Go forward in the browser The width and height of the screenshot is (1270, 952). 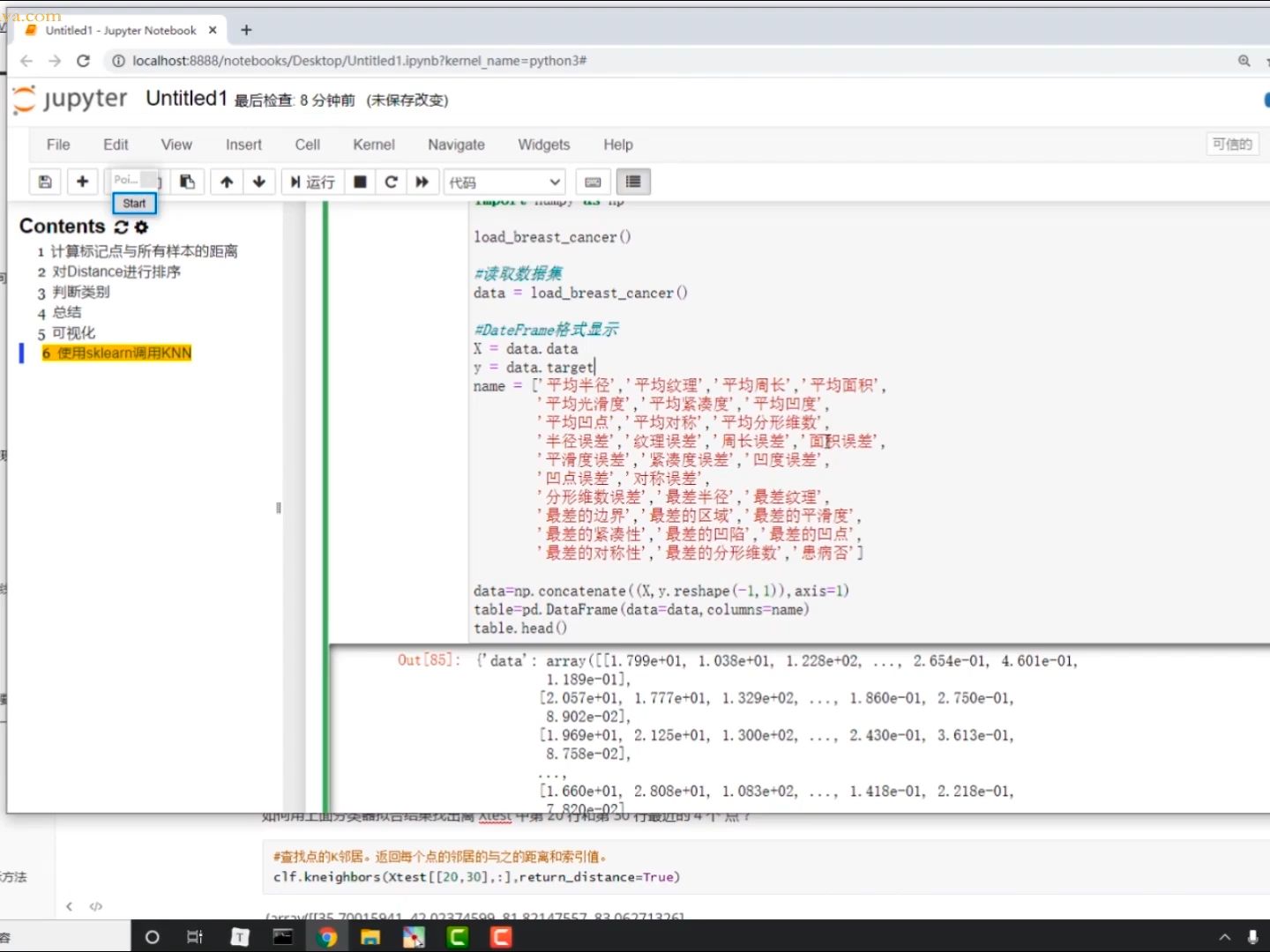click(55, 61)
